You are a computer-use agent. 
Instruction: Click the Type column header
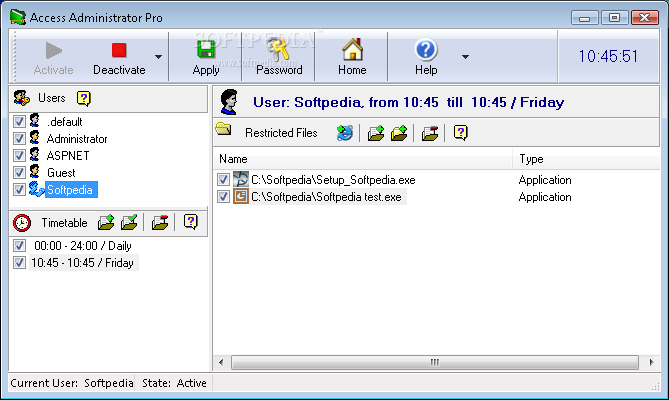coord(586,159)
